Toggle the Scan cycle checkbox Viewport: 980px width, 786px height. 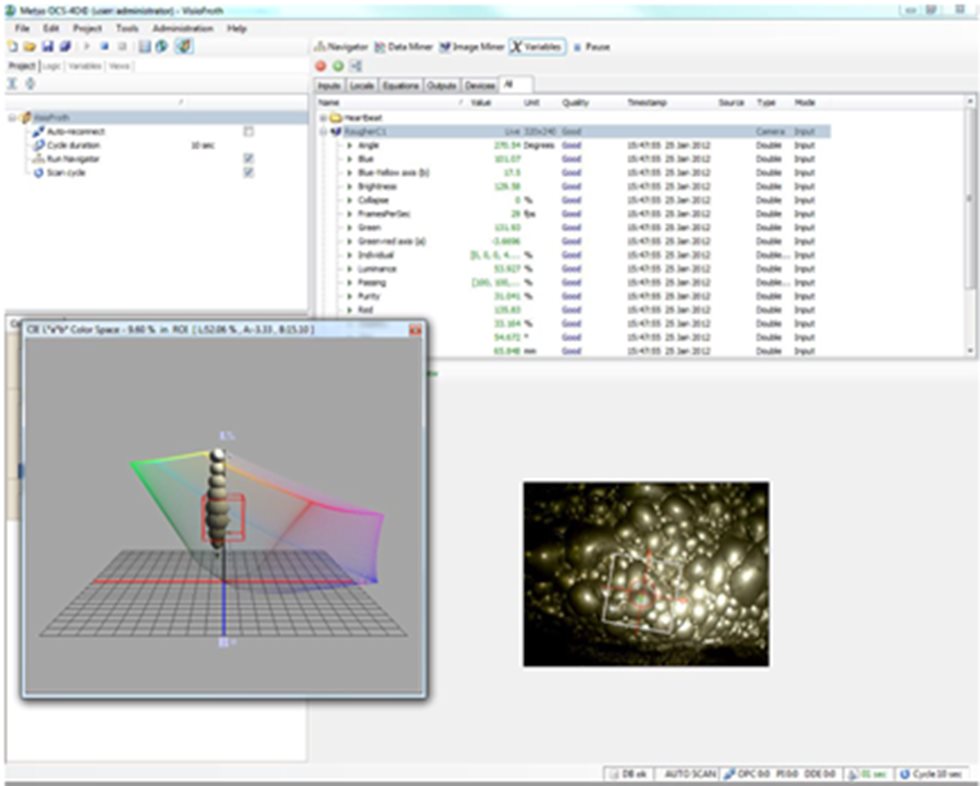coord(249,172)
